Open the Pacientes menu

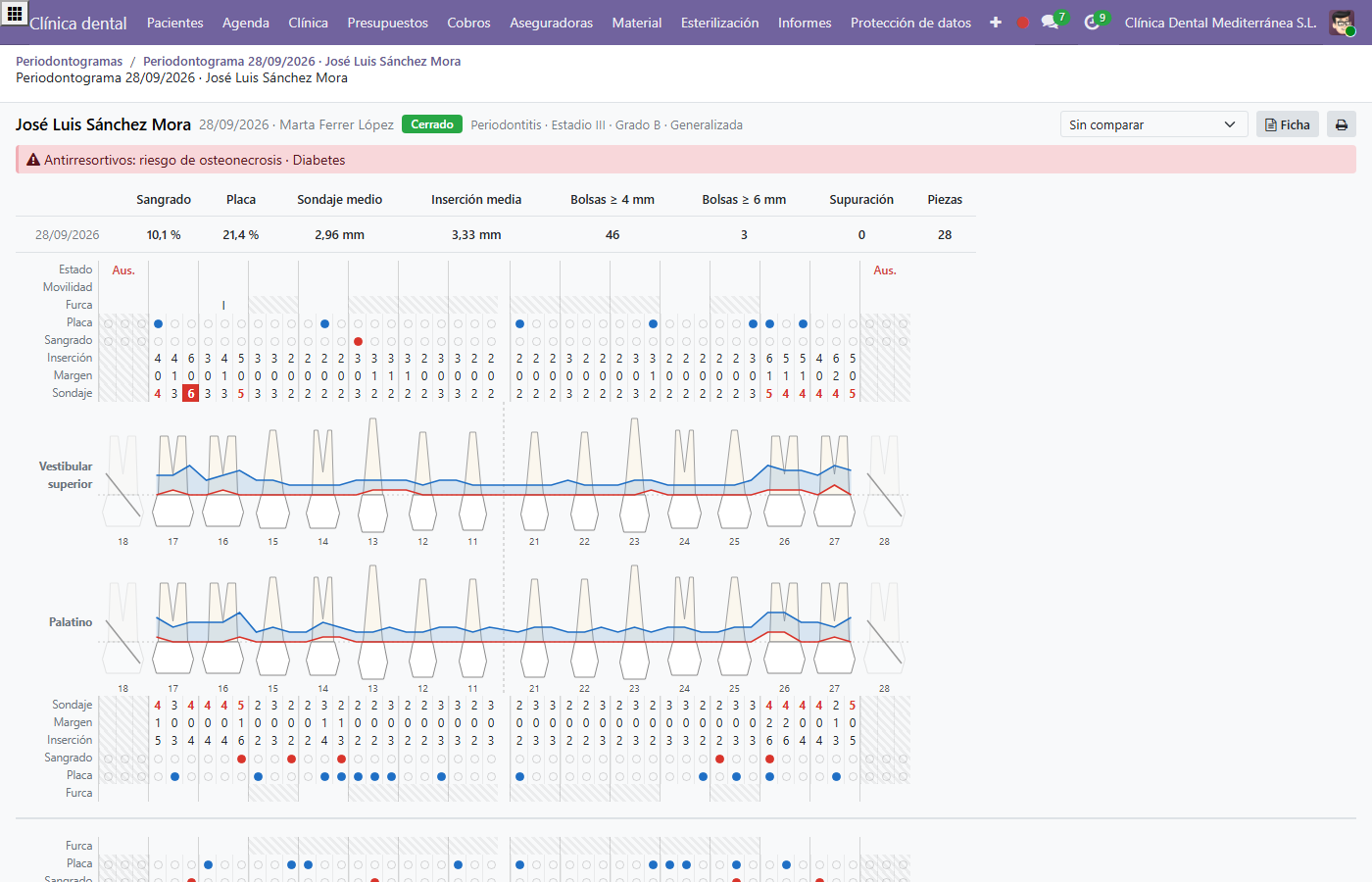click(x=175, y=23)
